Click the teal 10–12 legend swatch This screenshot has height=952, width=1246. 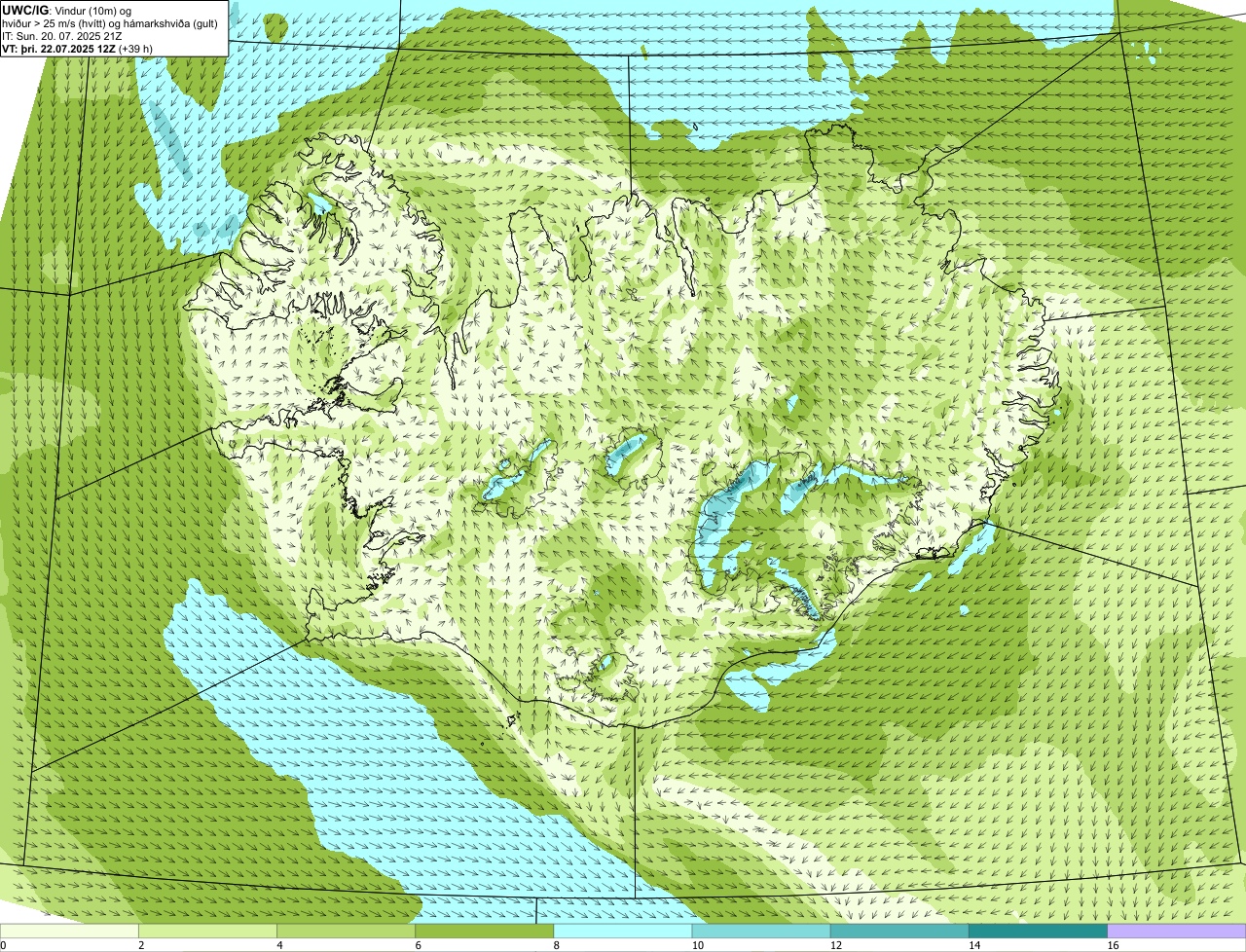coord(761,932)
